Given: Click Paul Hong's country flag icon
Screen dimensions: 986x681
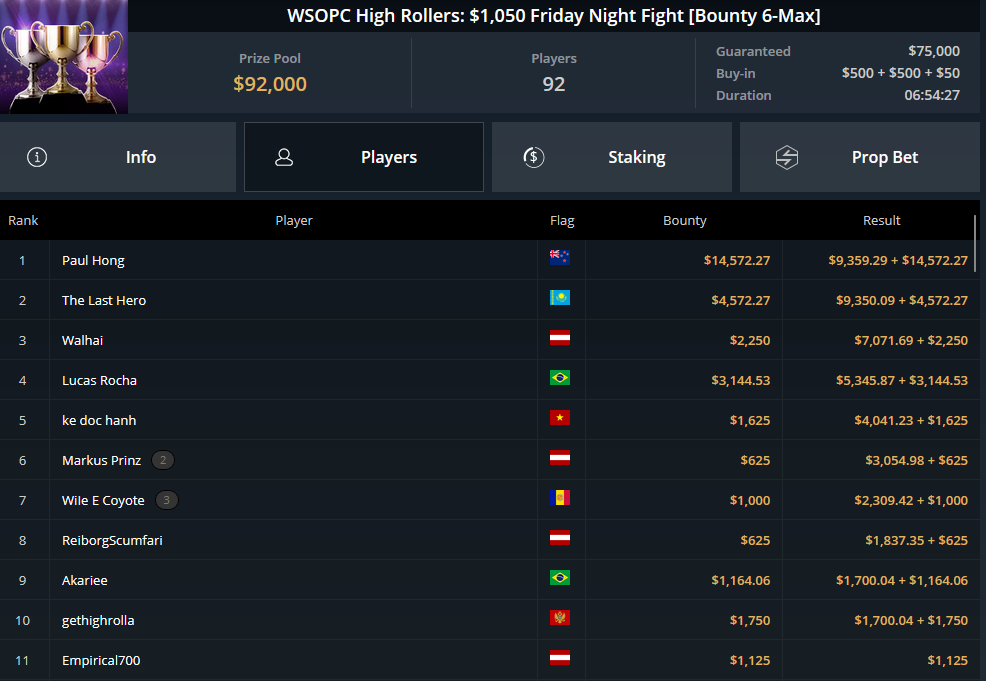Looking at the screenshot, I should (560, 257).
